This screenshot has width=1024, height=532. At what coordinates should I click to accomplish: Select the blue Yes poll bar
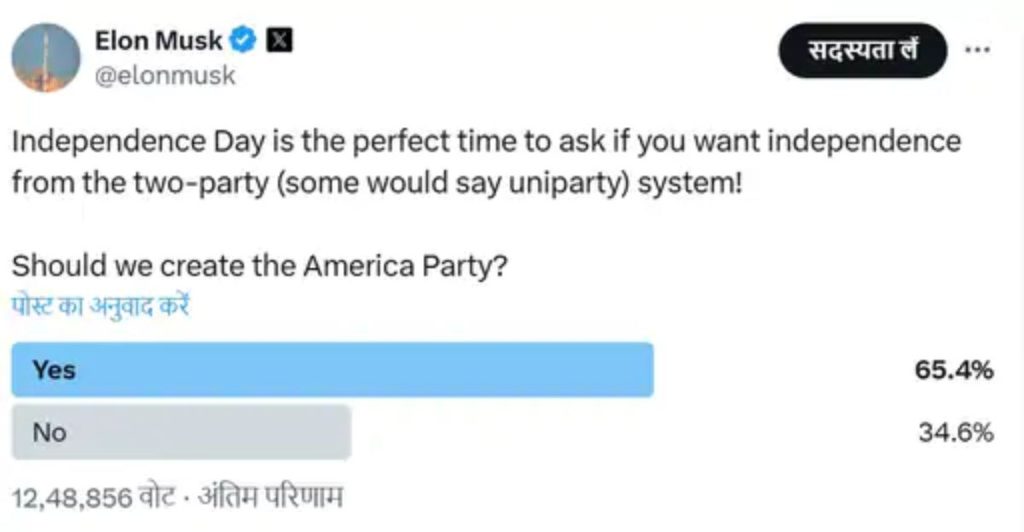pos(332,370)
